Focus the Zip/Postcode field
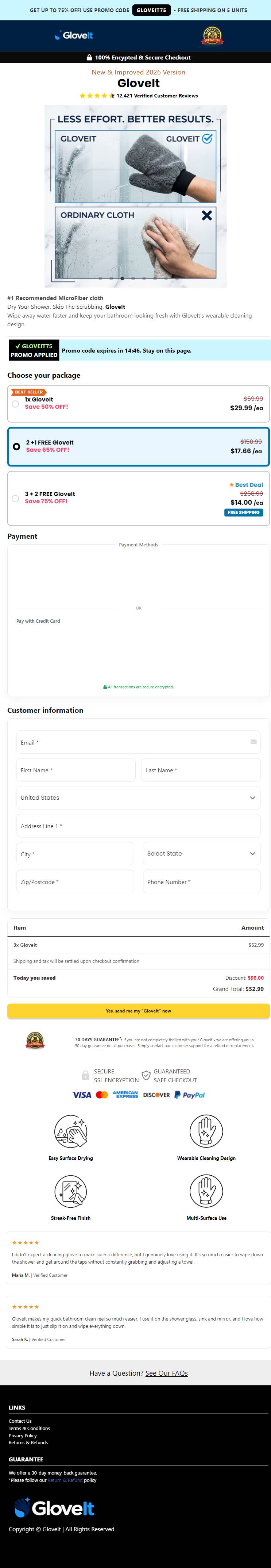 (x=76, y=881)
